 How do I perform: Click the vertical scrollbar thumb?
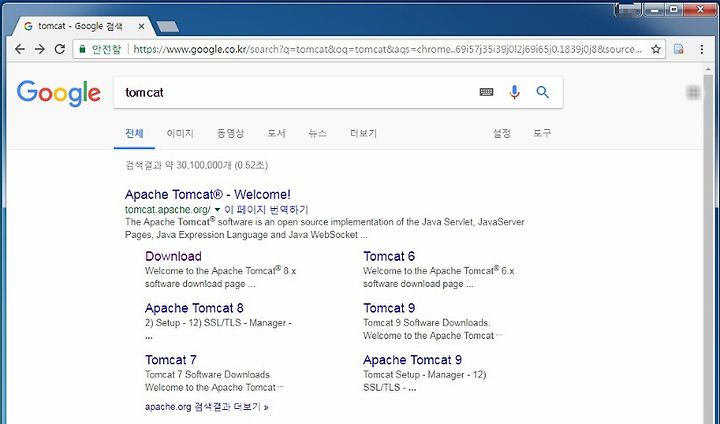[708, 248]
